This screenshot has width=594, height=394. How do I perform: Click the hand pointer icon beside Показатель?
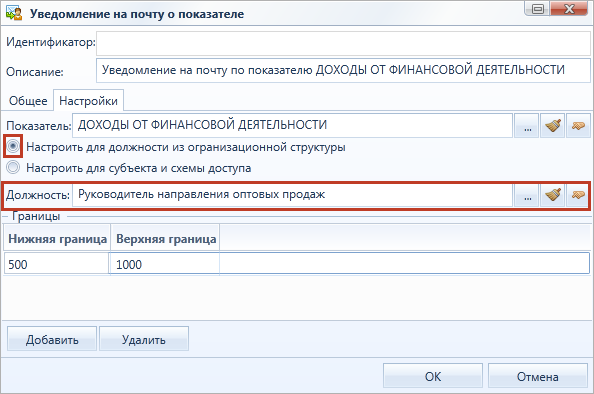578,126
